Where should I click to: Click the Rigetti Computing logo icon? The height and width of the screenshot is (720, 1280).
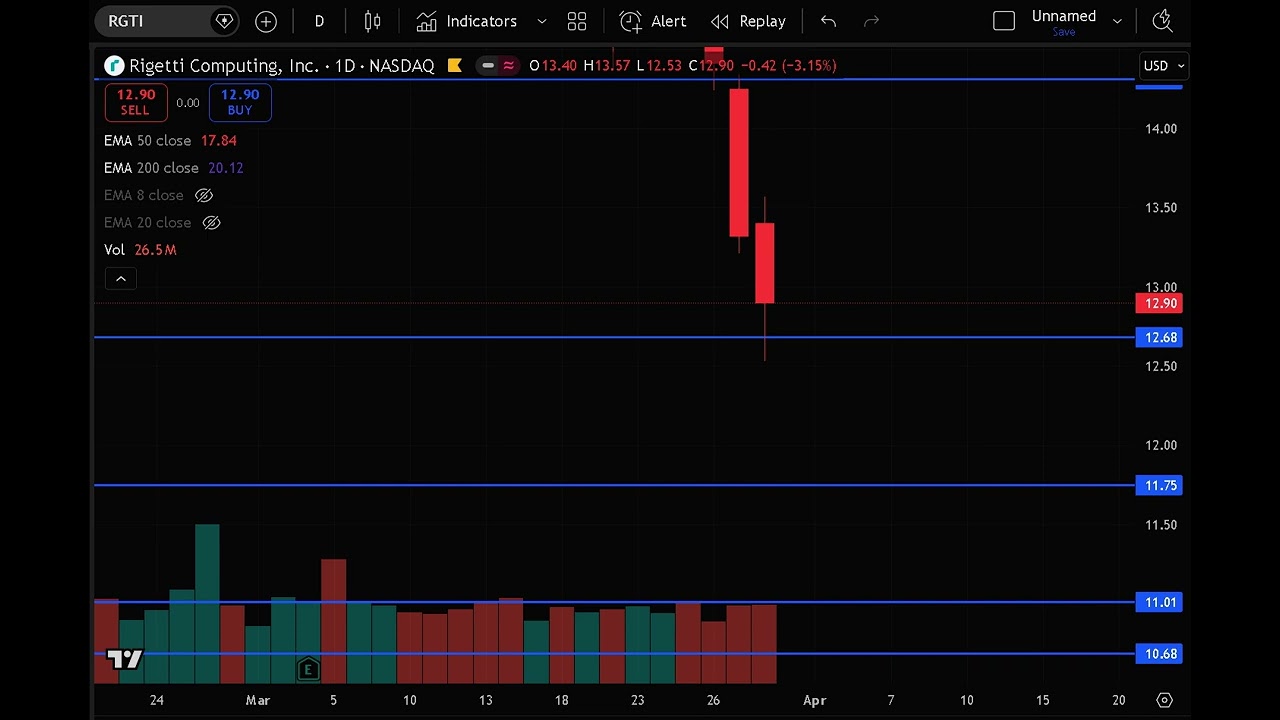[114, 66]
